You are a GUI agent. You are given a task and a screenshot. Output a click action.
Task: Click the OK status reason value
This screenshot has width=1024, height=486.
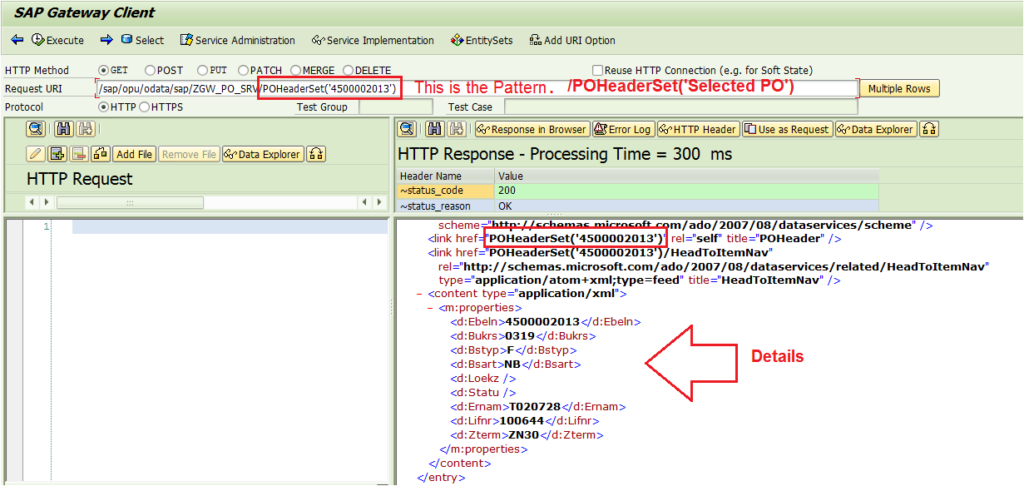click(x=686, y=206)
